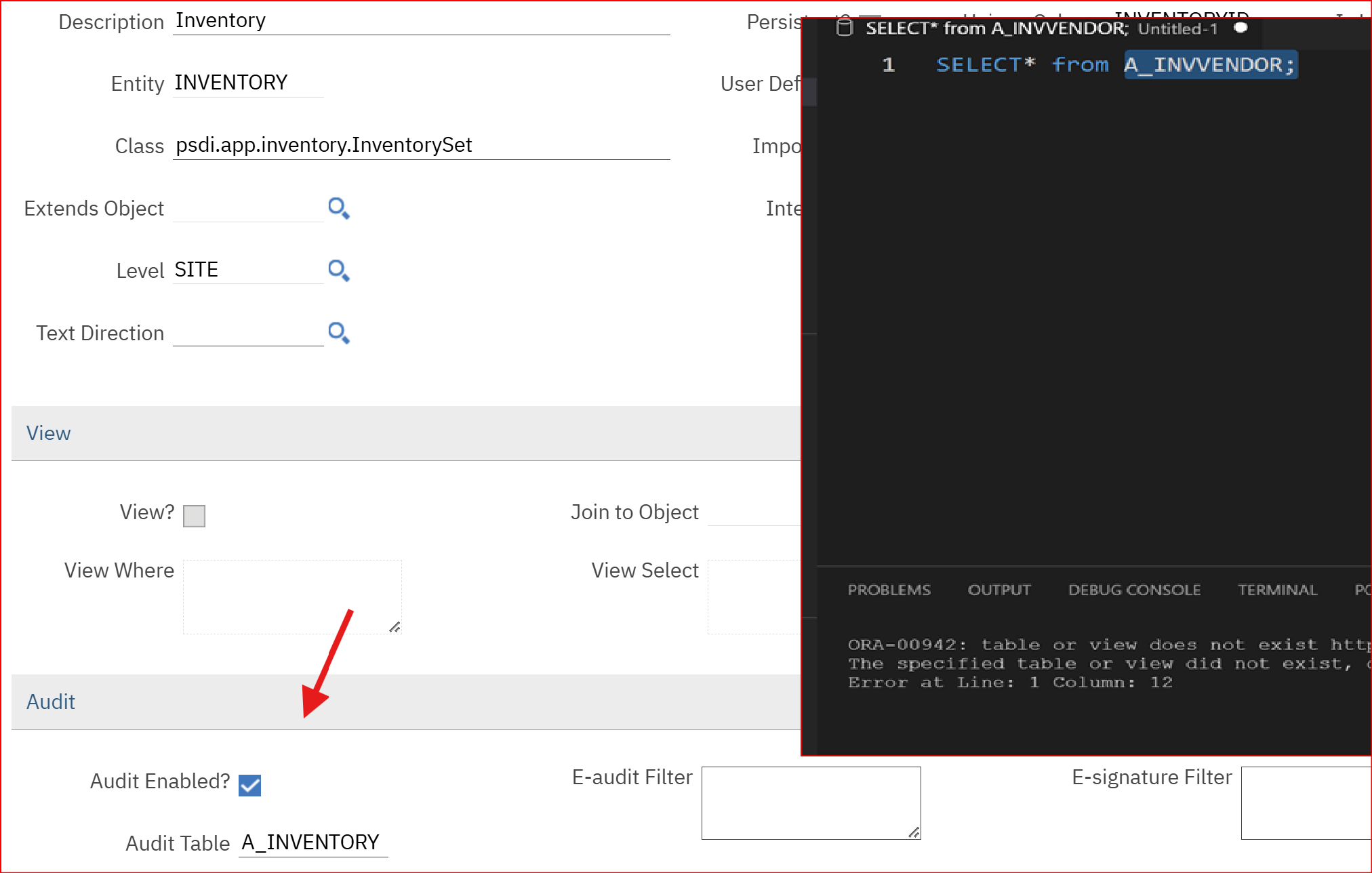Open the TERMINAL panel tab

pyautogui.click(x=1277, y=590)
